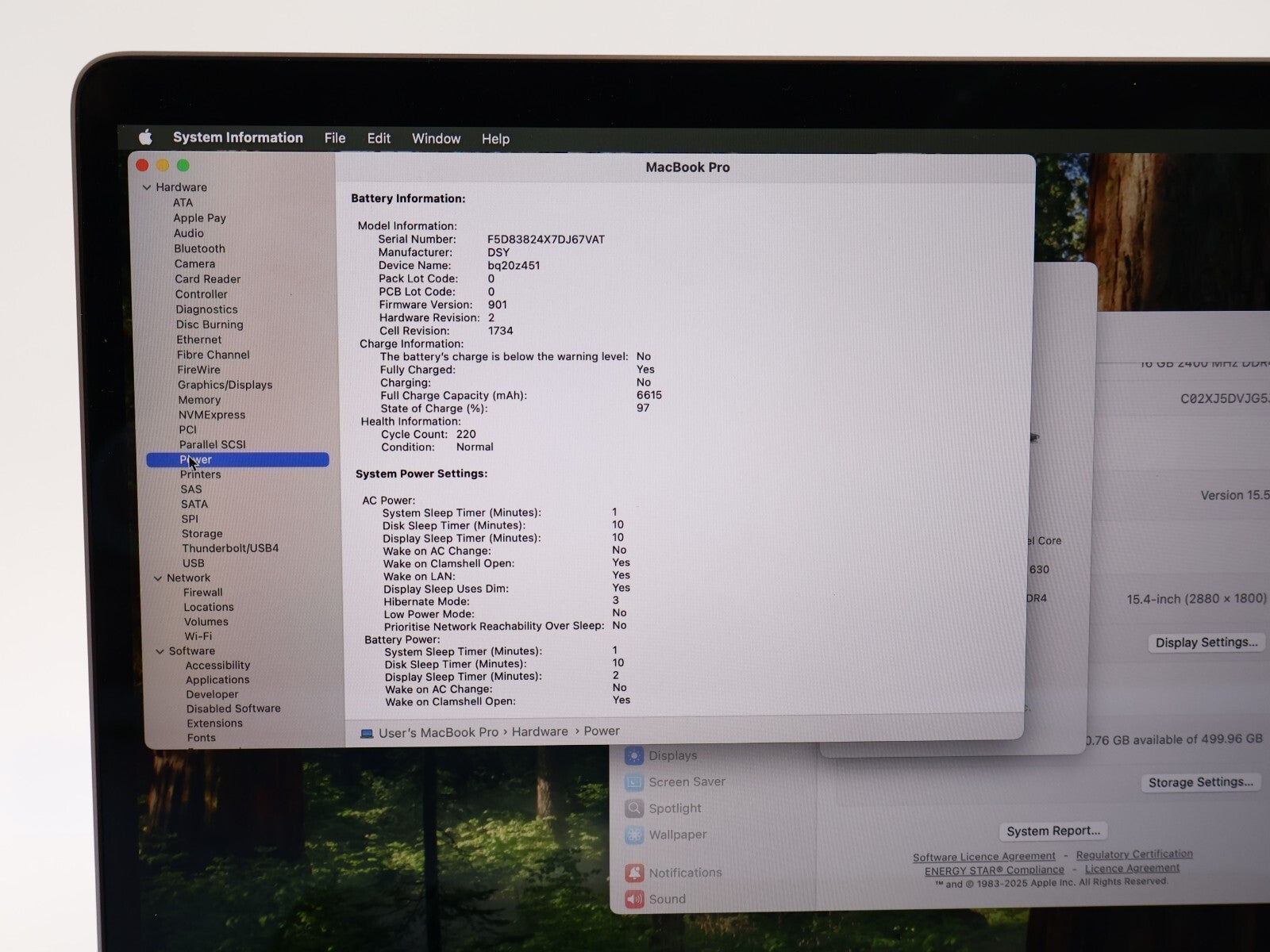Open the Apple menu
The image size is (1270, 952).
(145, 137)
